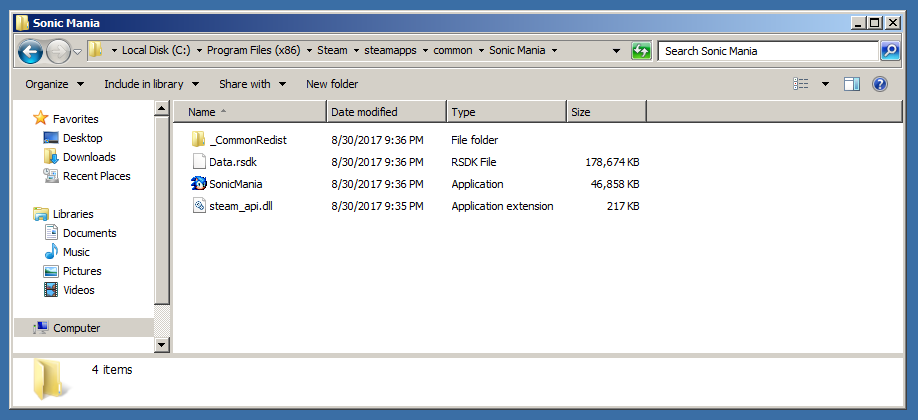The height and width of the screenshot is (420, 918).
Task: Click the RSDK File type cell
Action: [474, 162]
